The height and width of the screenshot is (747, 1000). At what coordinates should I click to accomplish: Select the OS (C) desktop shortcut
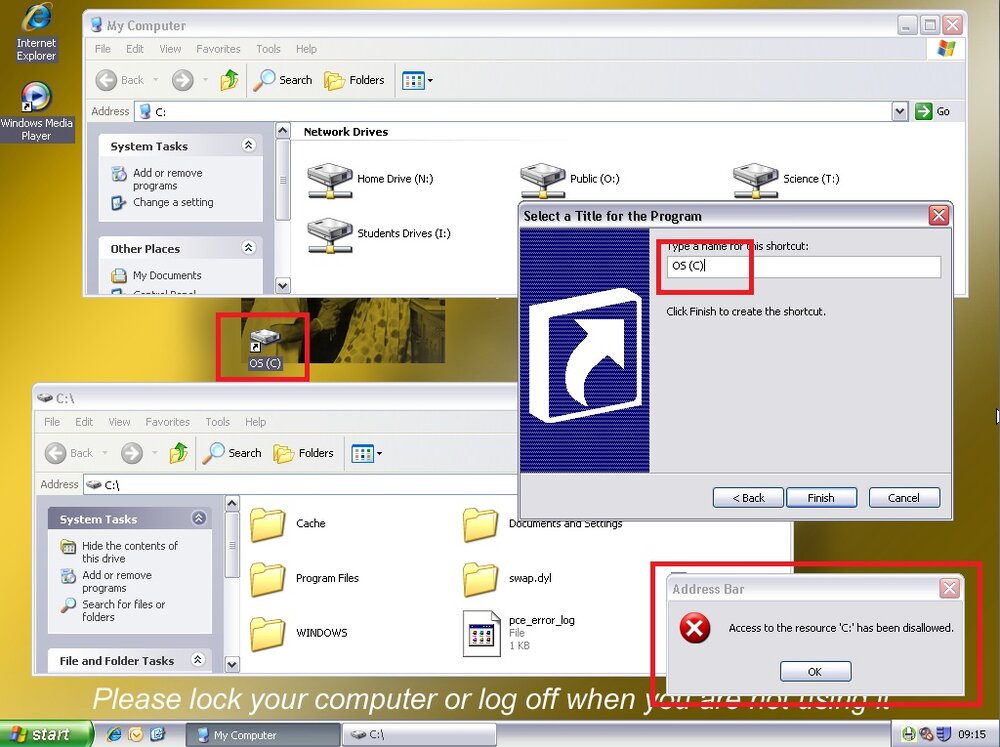pos(265,350)
